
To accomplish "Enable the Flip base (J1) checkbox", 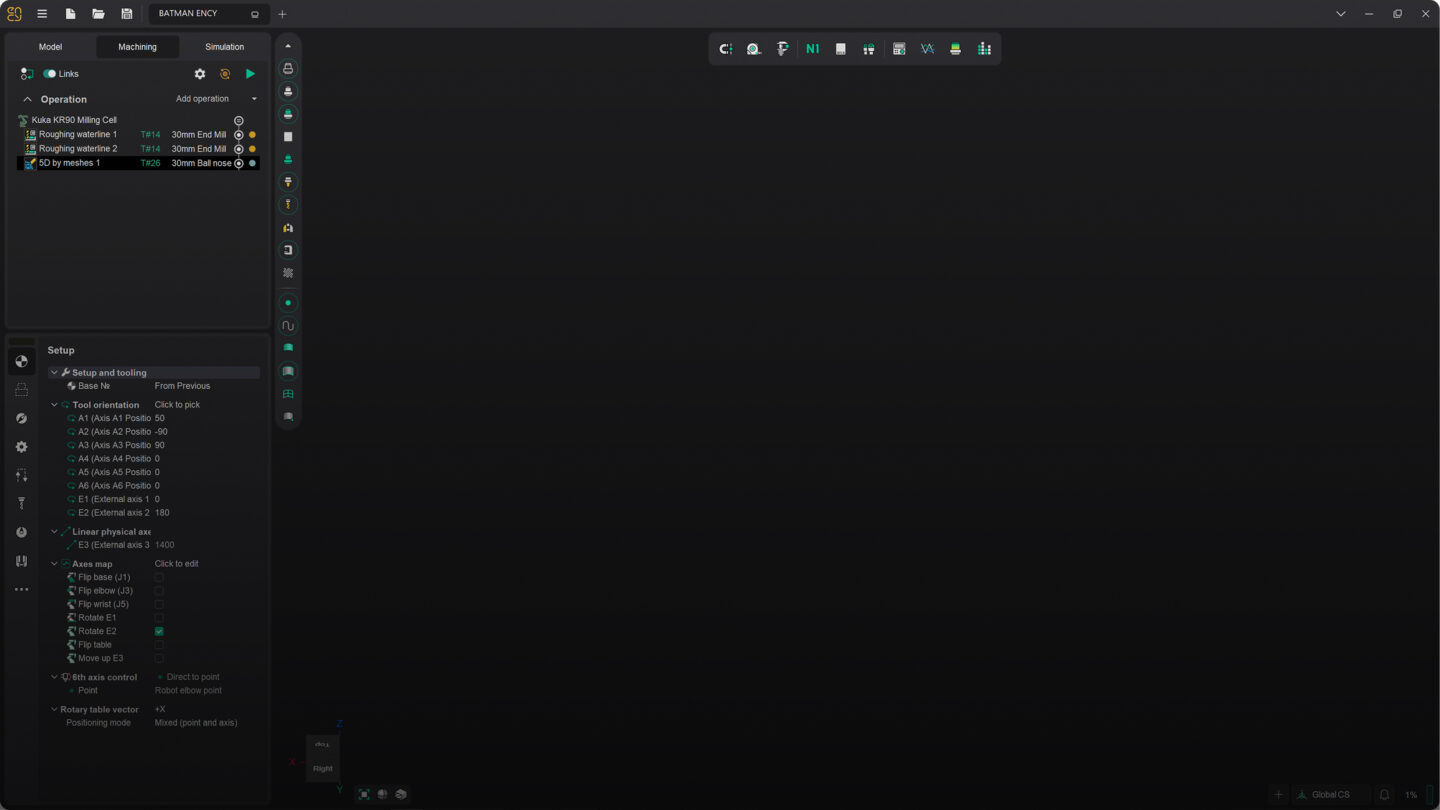I will click(x=159, y=578).
